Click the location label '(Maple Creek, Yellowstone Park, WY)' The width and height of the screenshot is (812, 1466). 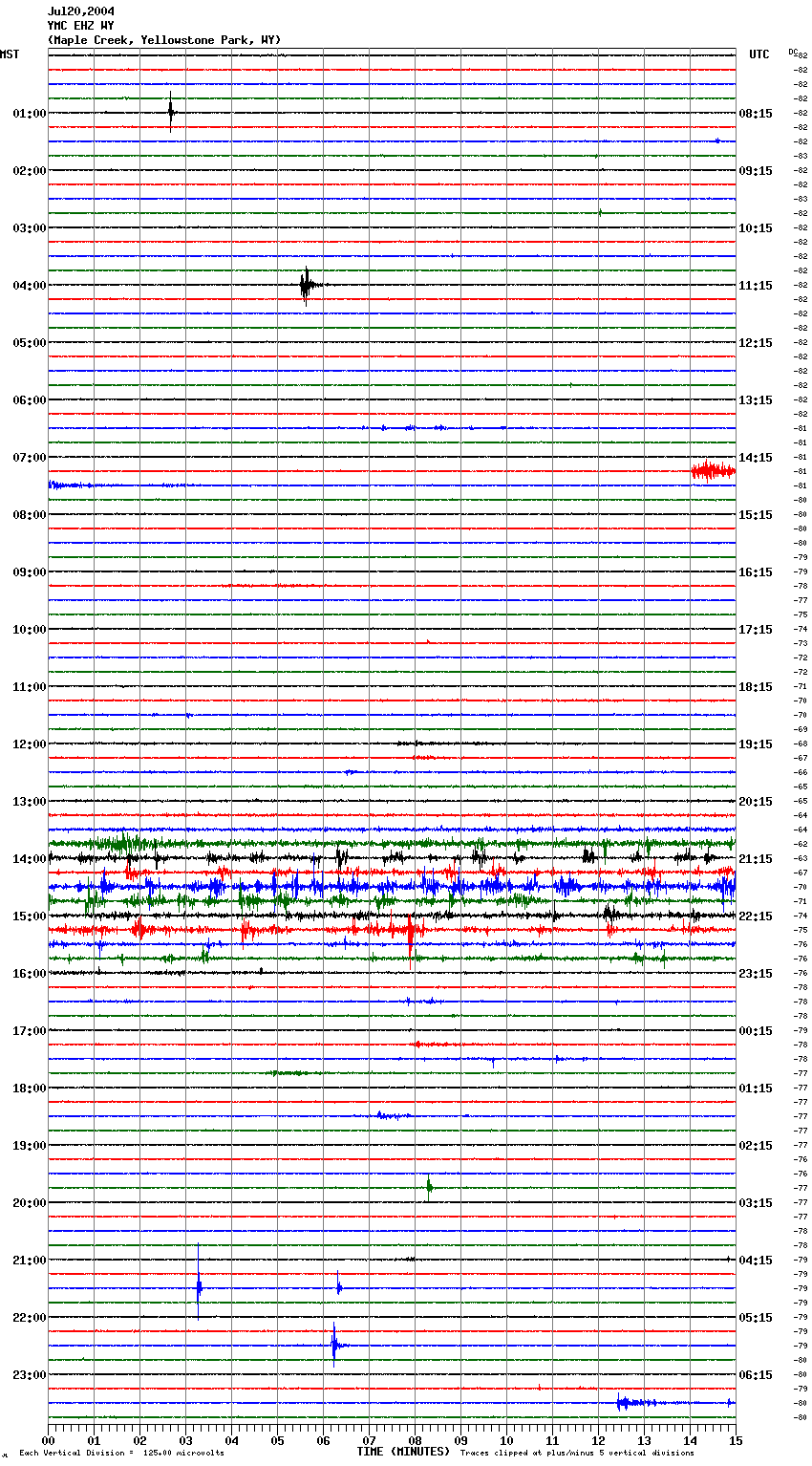pyautogui.click(x=164, y=40)
